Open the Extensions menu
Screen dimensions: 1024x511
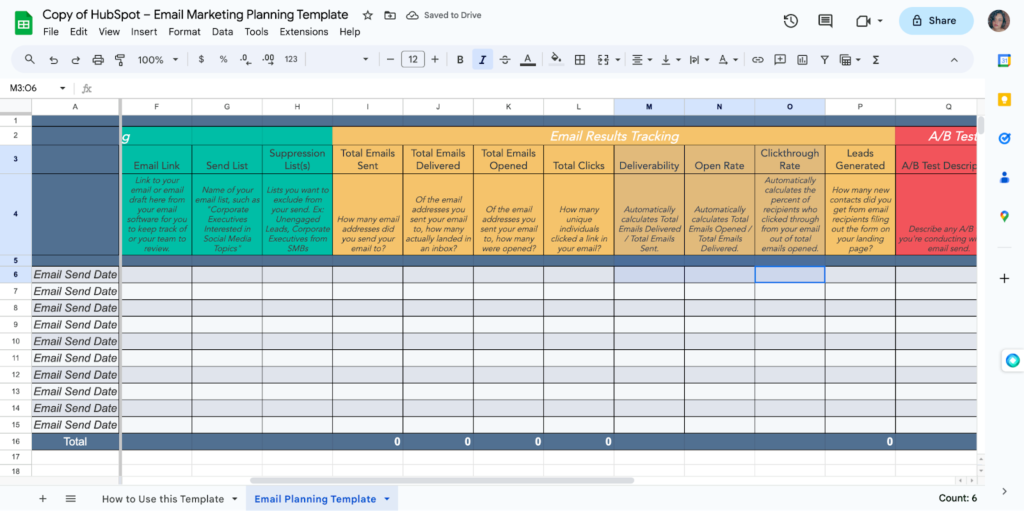point(304,31)
